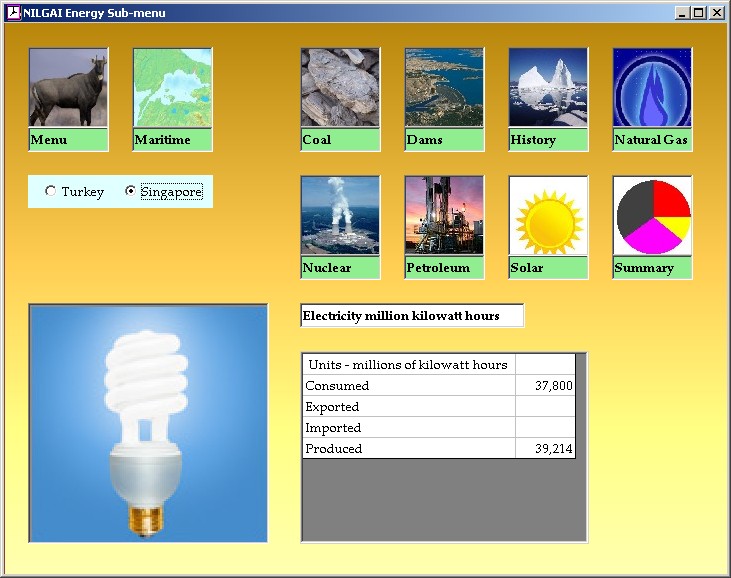This screenshot has width=731, height=578.
Task: Click the Electricity million kilowatt hours field
Action: (411, 316)
